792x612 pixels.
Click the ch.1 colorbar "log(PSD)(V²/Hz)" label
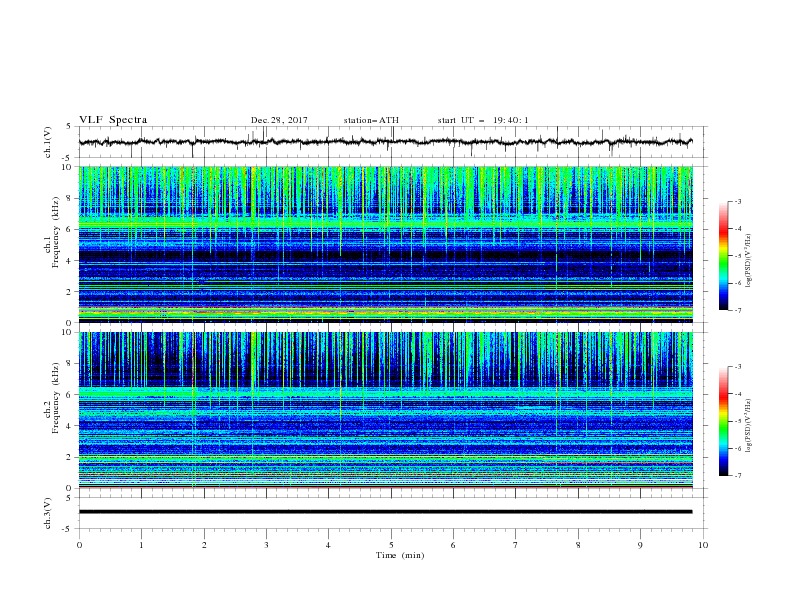(749, 261)
